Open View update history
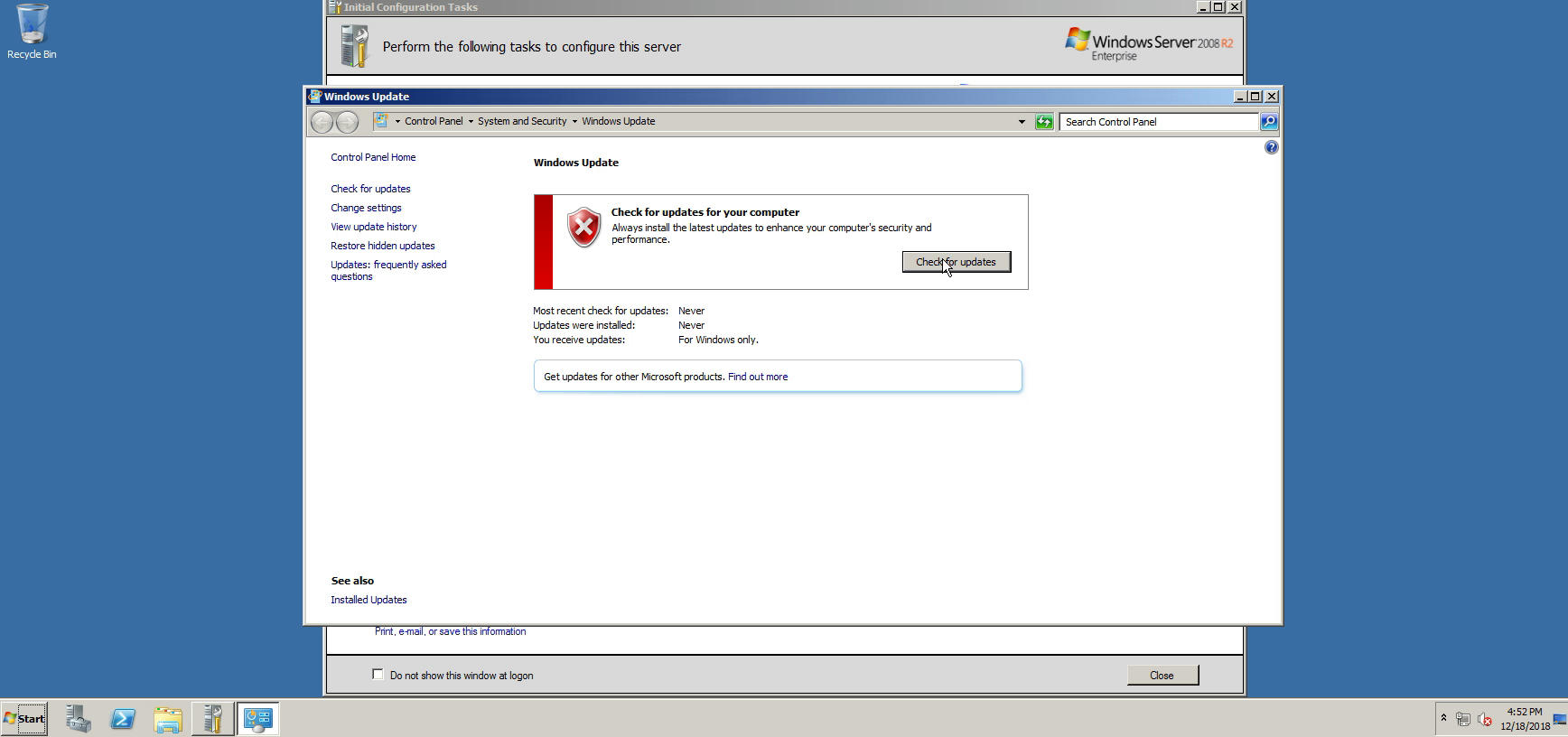Screen dimensions: 1568x737 pos(373,227)
